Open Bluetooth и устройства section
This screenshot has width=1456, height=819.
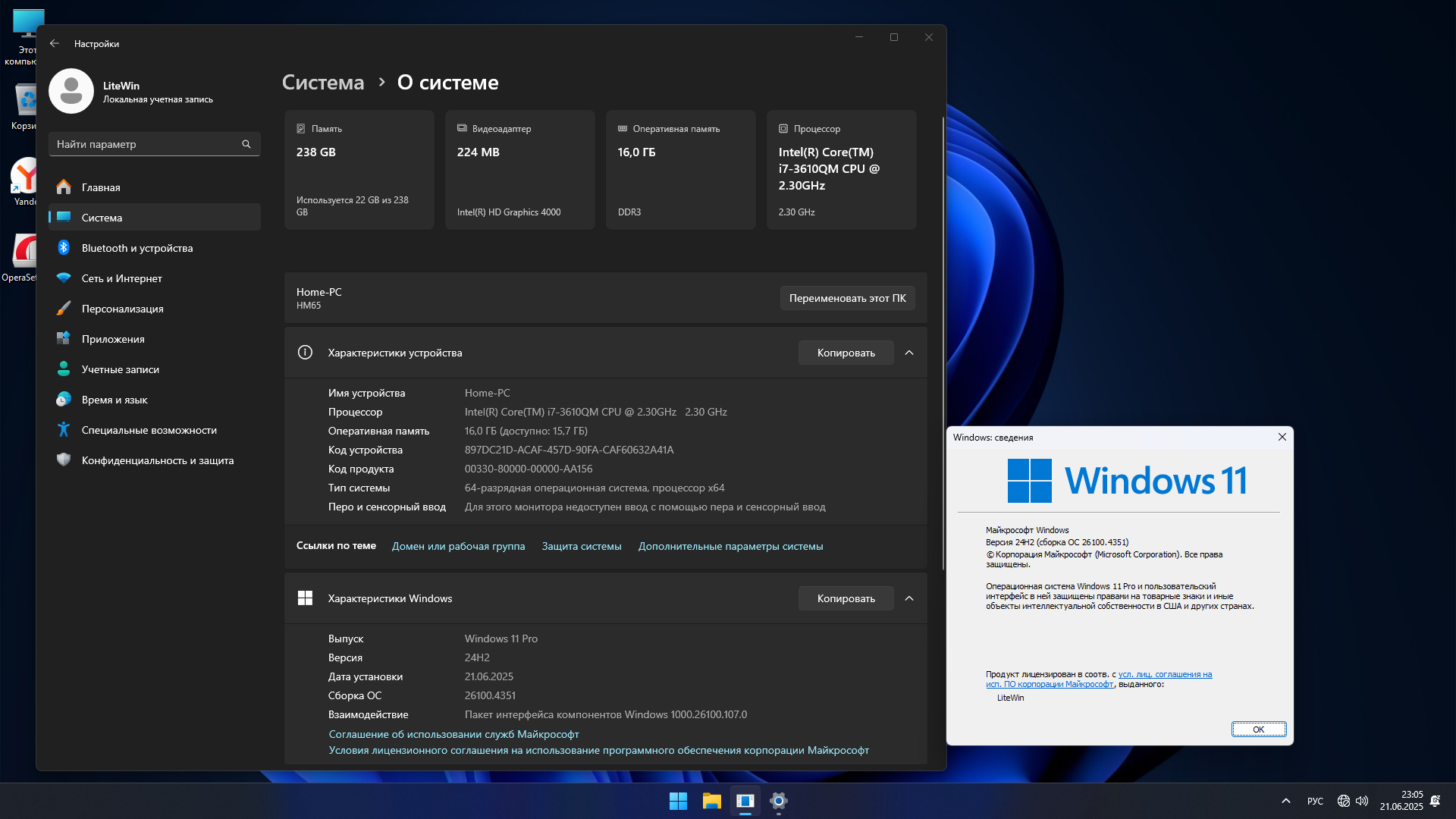coord(136,248)
